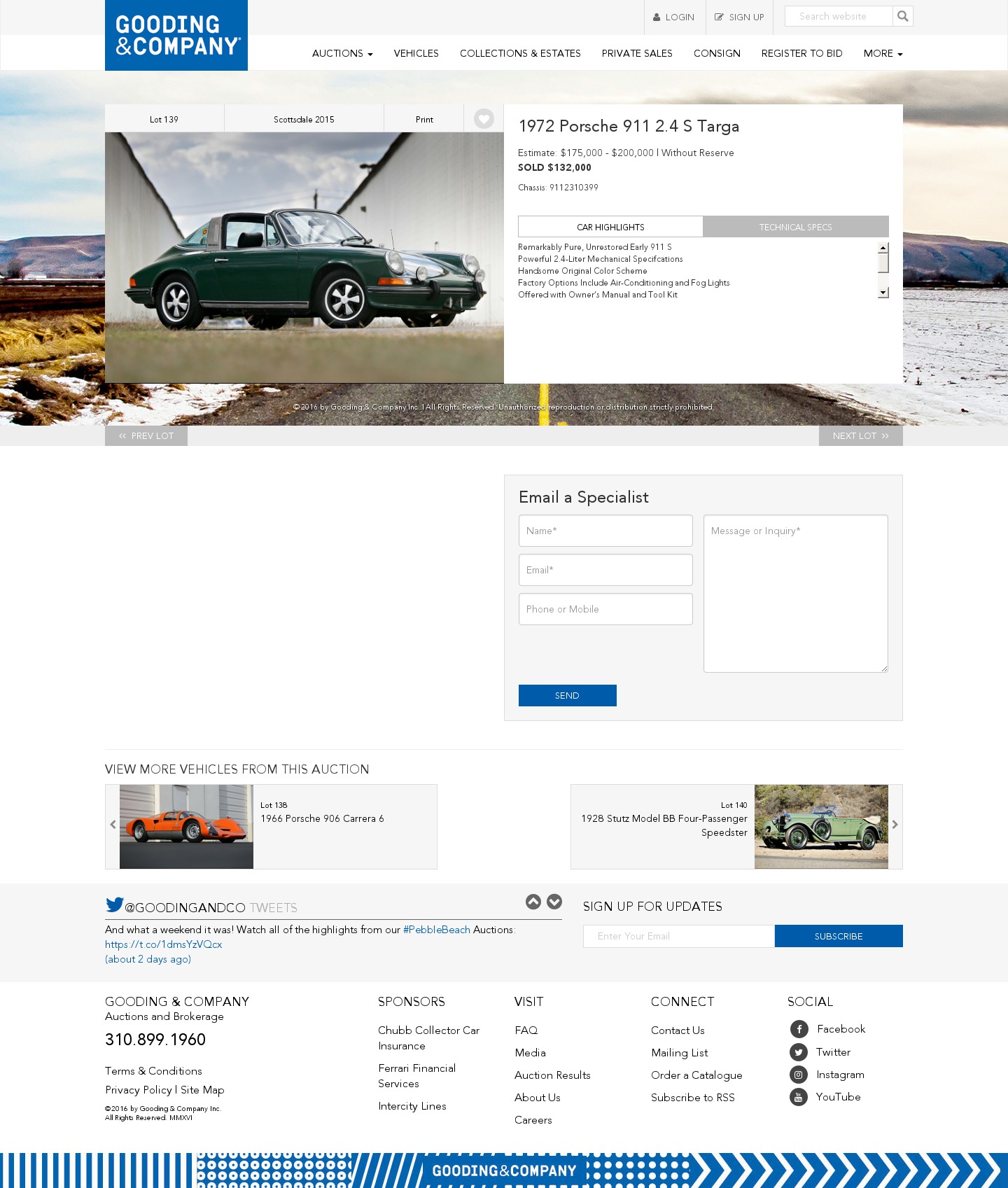This screenshot has width=1008, height=1188.
Task: Open the 1928 Stutz Model BB lot title
Action: [664, 825]
